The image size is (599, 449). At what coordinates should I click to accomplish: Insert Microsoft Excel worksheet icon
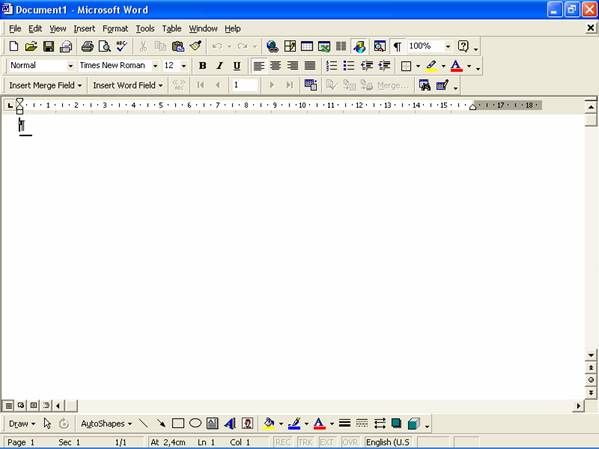click(x=324, y=47)
